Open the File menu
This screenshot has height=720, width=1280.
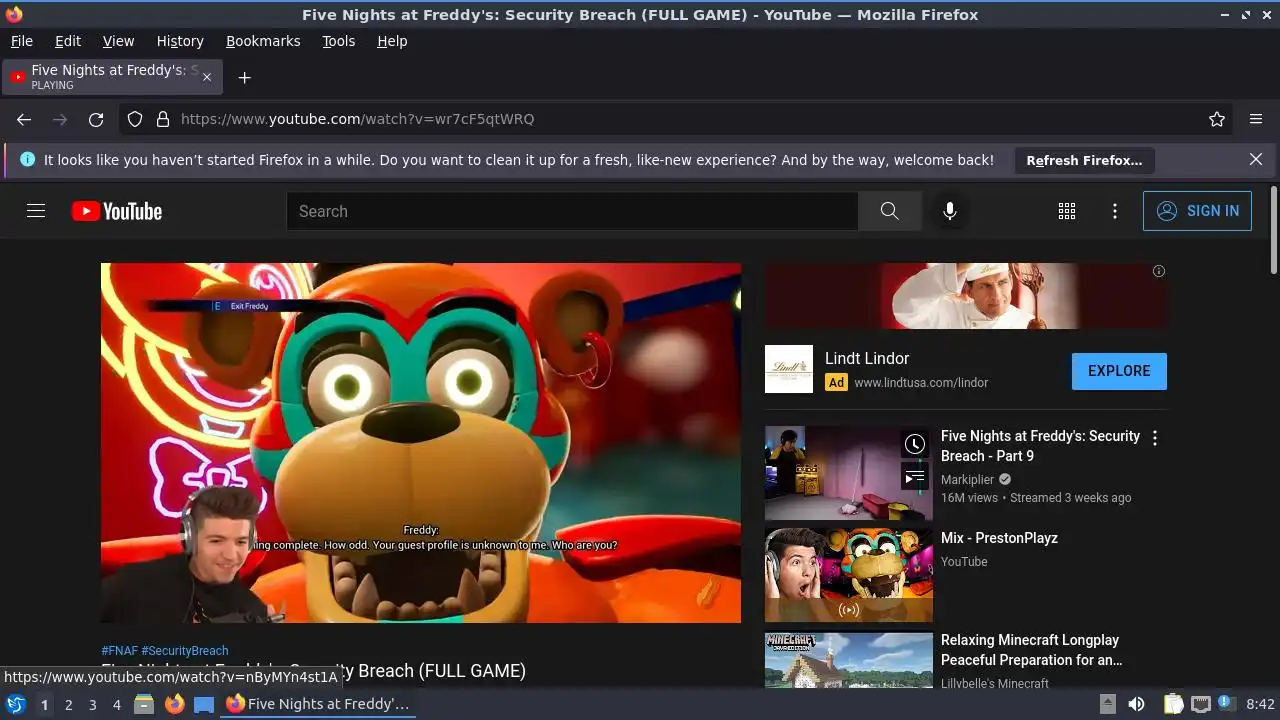coord(22,41)
